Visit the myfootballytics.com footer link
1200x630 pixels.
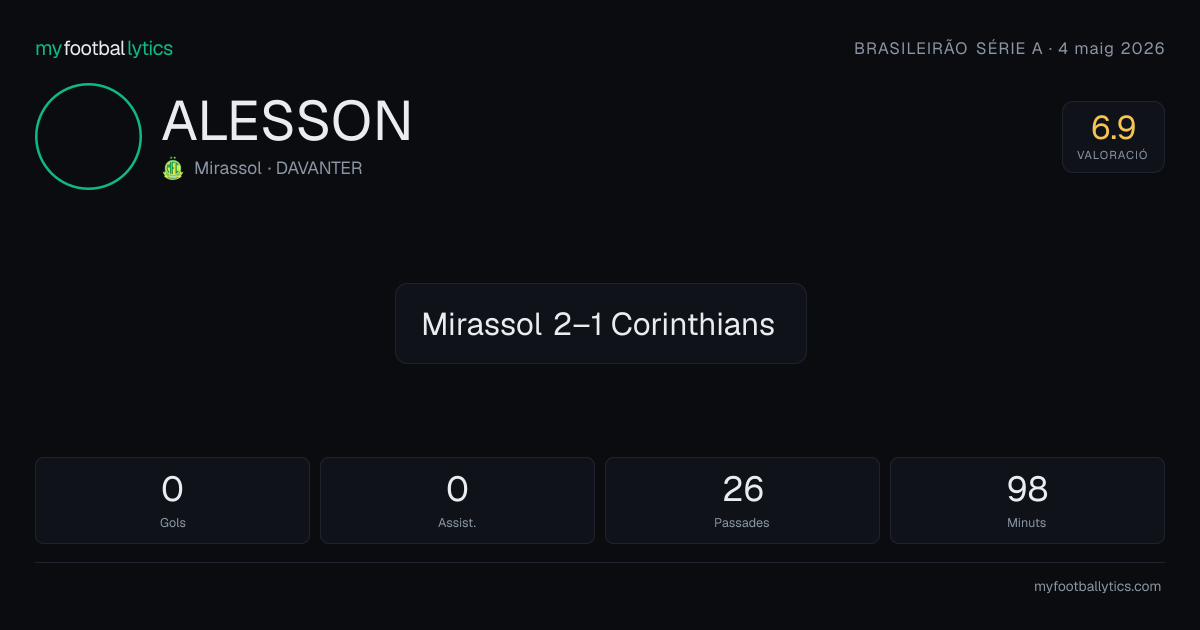[1097, 587]
